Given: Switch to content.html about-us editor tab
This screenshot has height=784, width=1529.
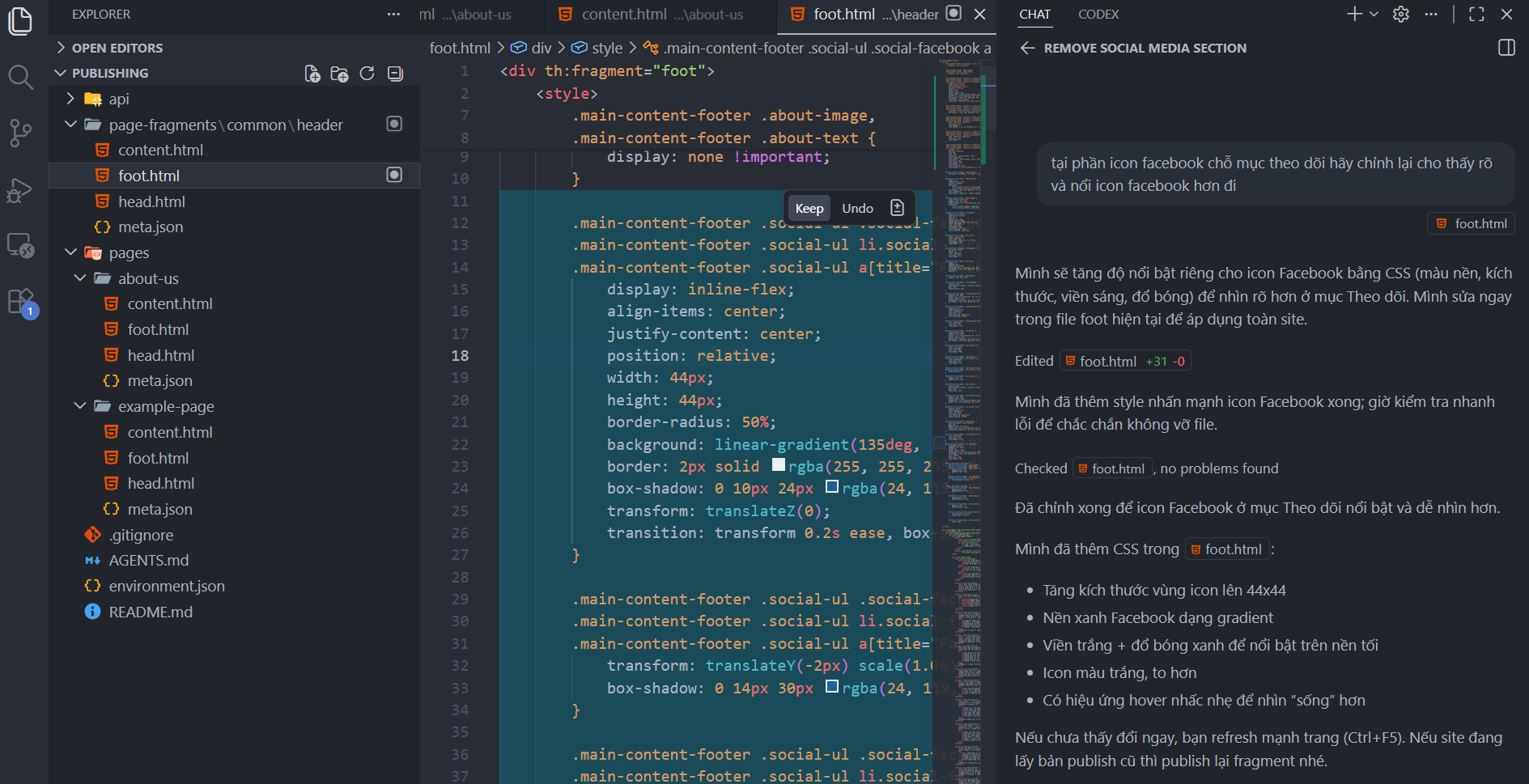Looking at the screenshot, I should click(x=661, y=14).
